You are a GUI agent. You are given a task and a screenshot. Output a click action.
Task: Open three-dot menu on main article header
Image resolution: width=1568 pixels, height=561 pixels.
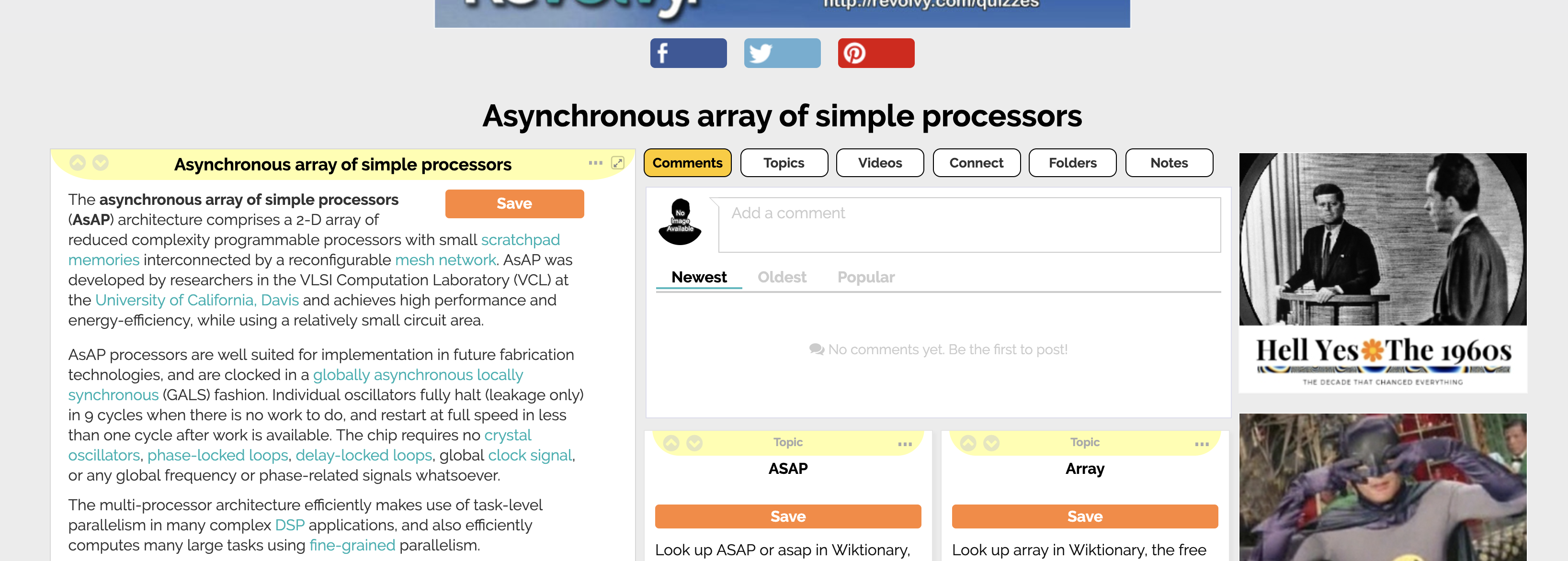pos(595,163)
